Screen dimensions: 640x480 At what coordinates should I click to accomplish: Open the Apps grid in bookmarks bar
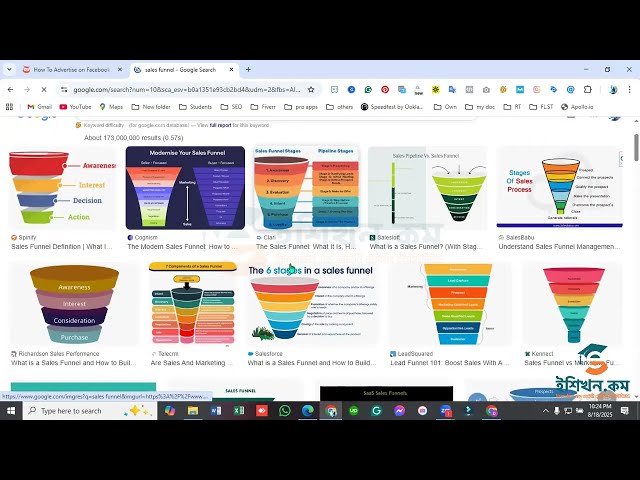[x=9, y=107]
